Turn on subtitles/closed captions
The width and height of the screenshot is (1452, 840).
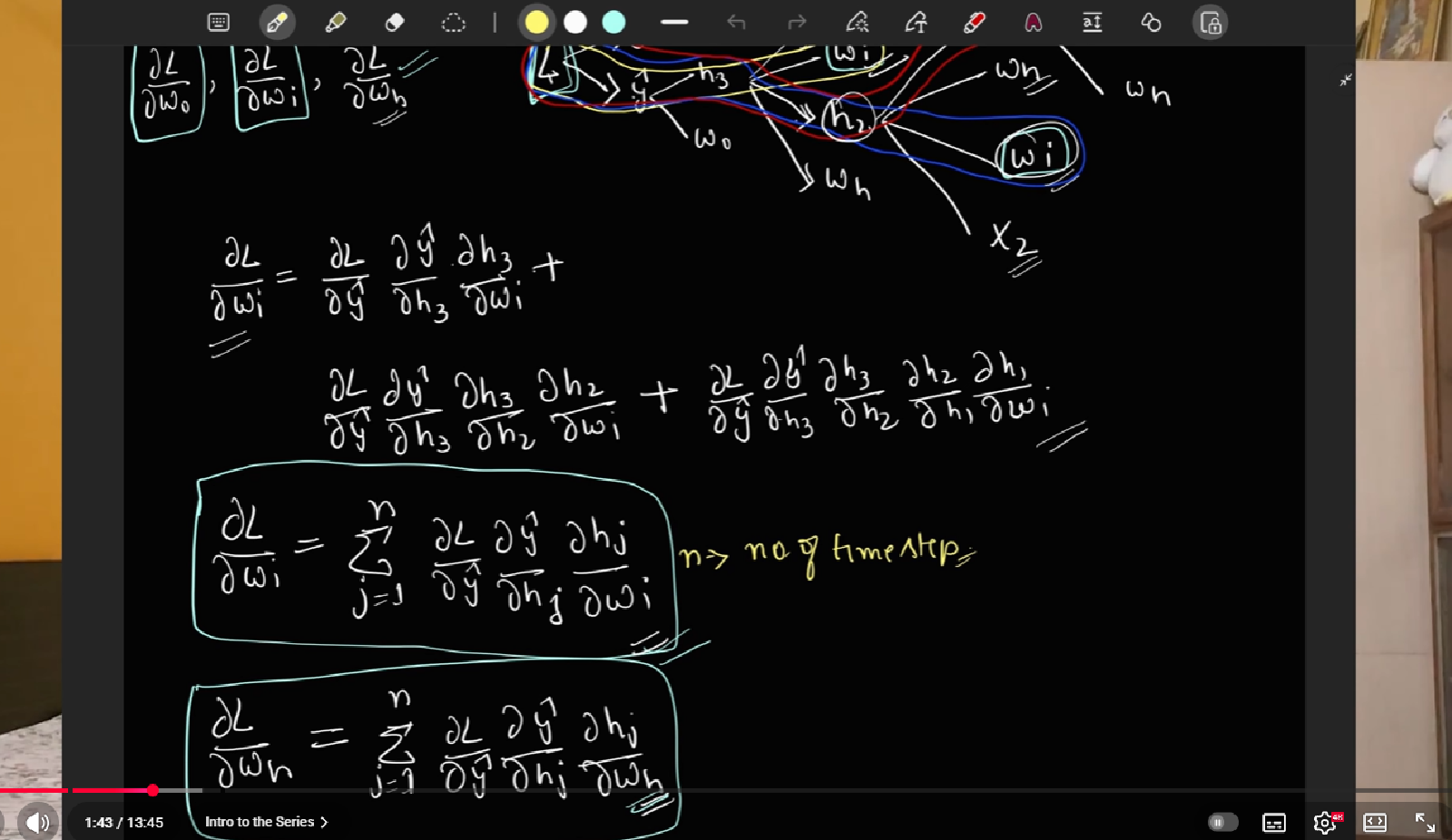[1274, 823]
